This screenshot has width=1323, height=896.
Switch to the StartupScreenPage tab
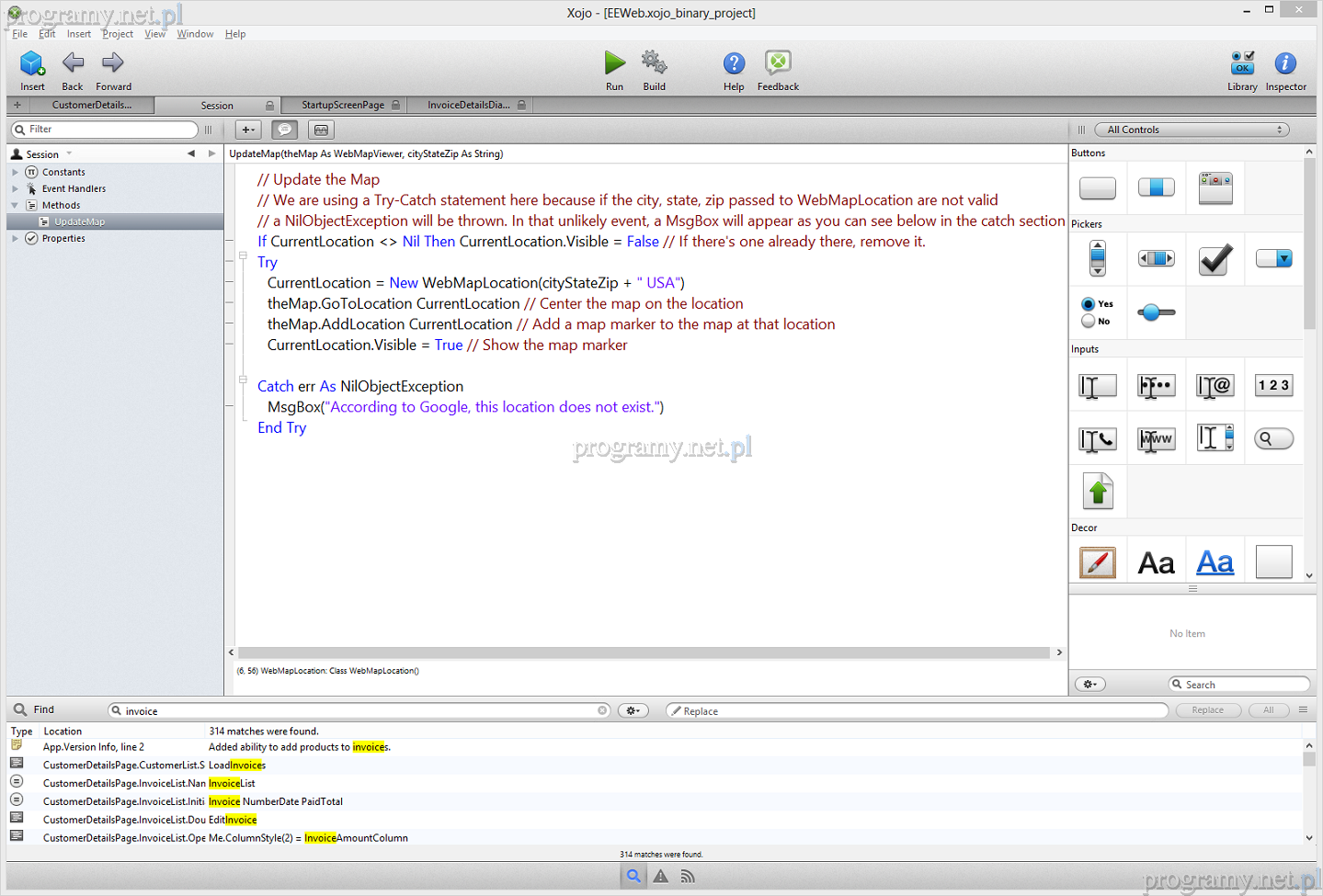click(x=343, y=105)
